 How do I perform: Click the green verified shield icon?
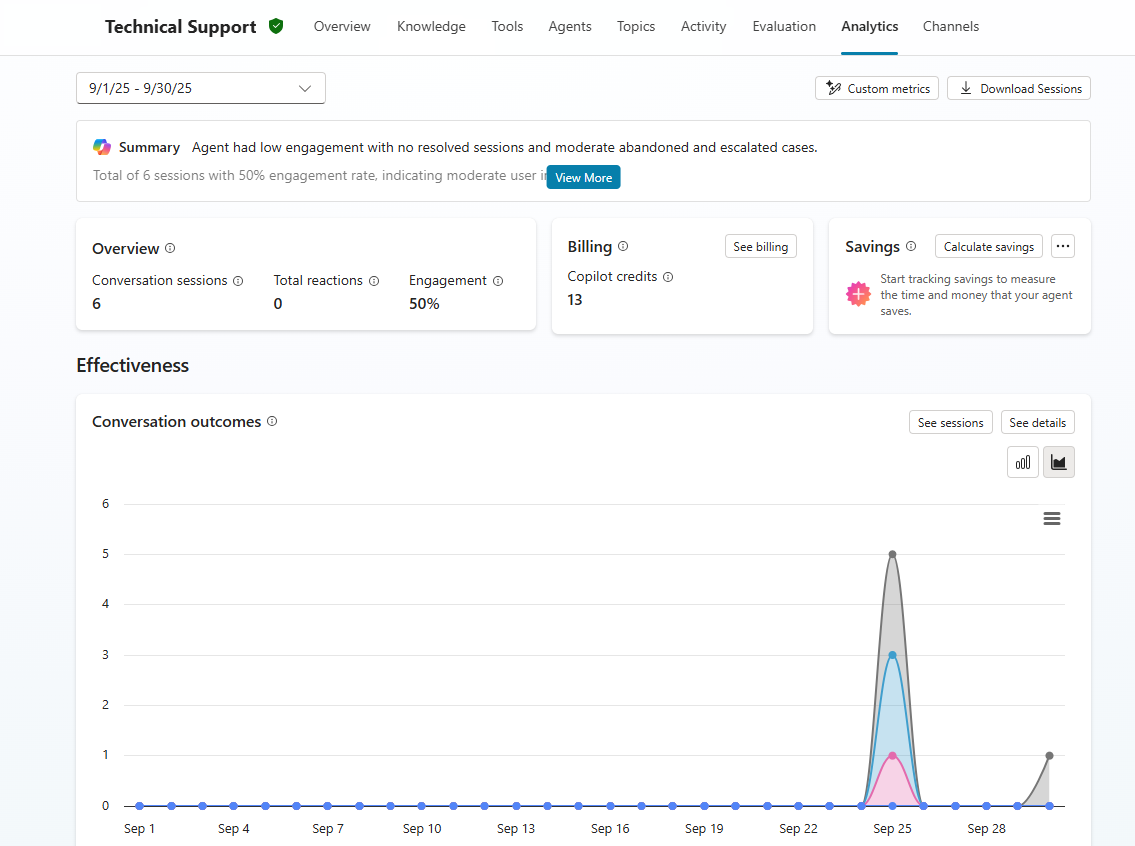point(276,27)
